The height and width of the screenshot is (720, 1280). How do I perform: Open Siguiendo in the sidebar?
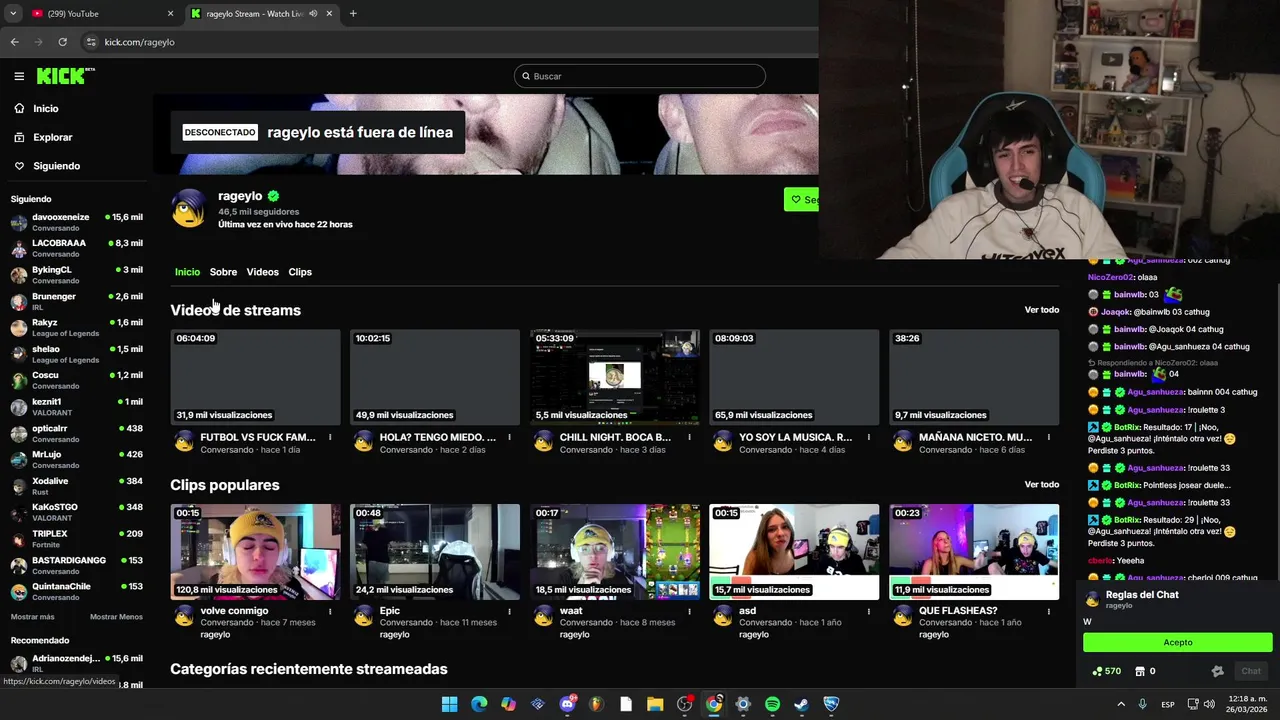(56, 166)
